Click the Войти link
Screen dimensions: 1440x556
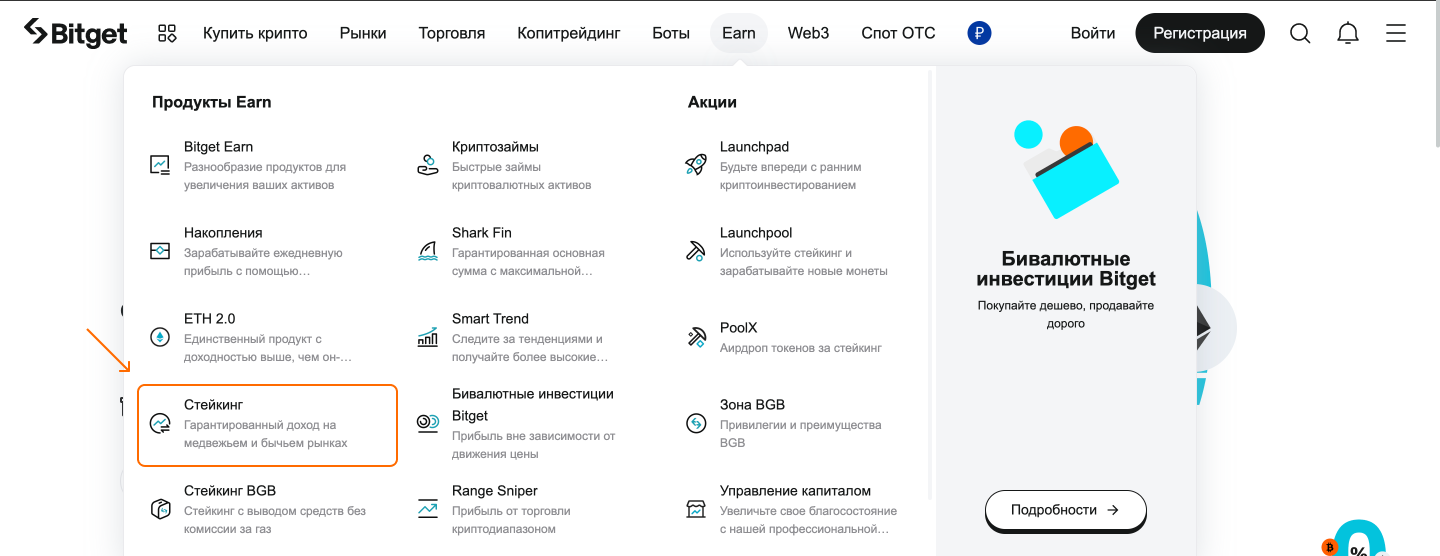coord(1092,33)
